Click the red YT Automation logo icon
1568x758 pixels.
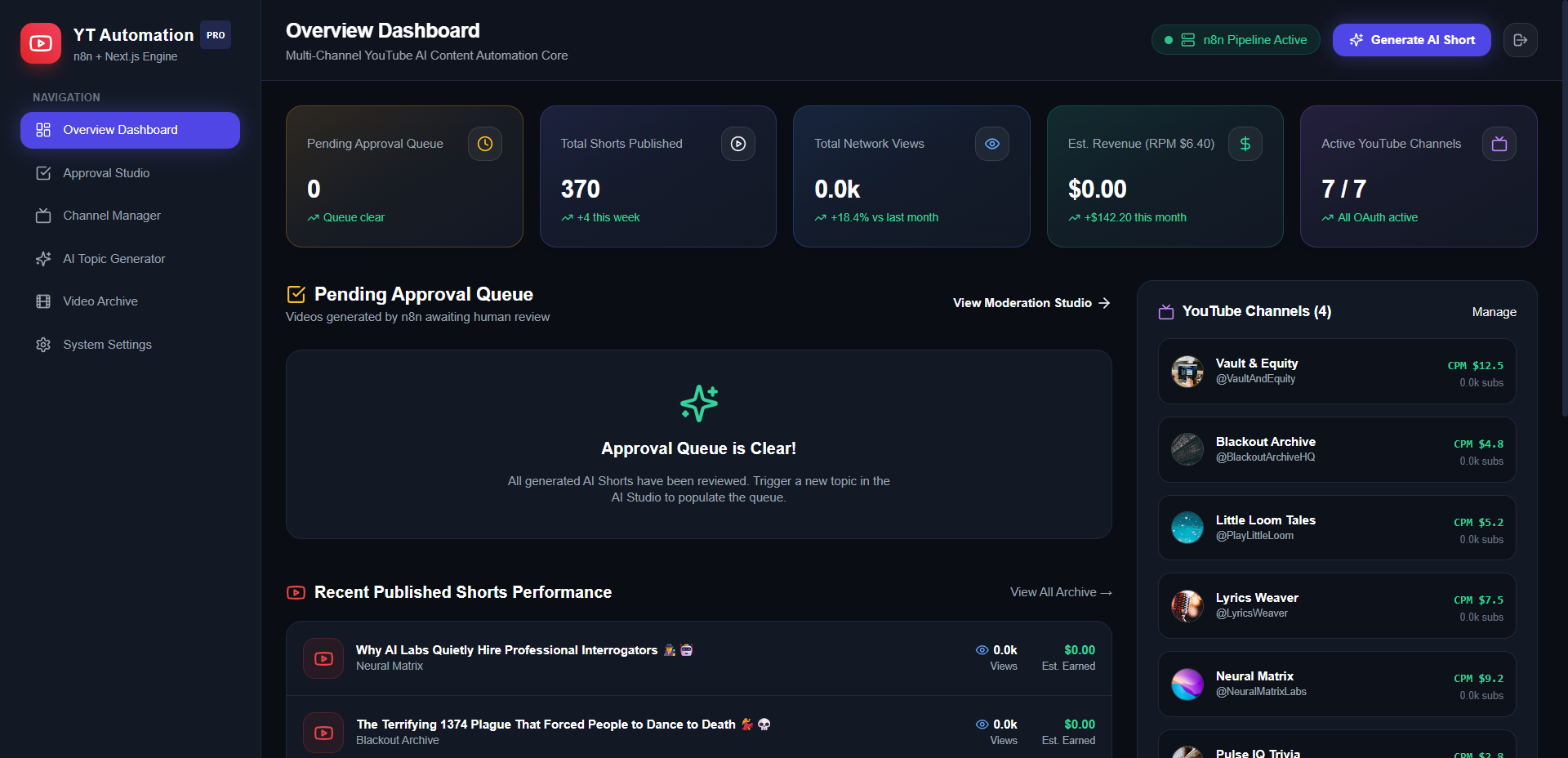pyautogui.click(x=41, y=43)
